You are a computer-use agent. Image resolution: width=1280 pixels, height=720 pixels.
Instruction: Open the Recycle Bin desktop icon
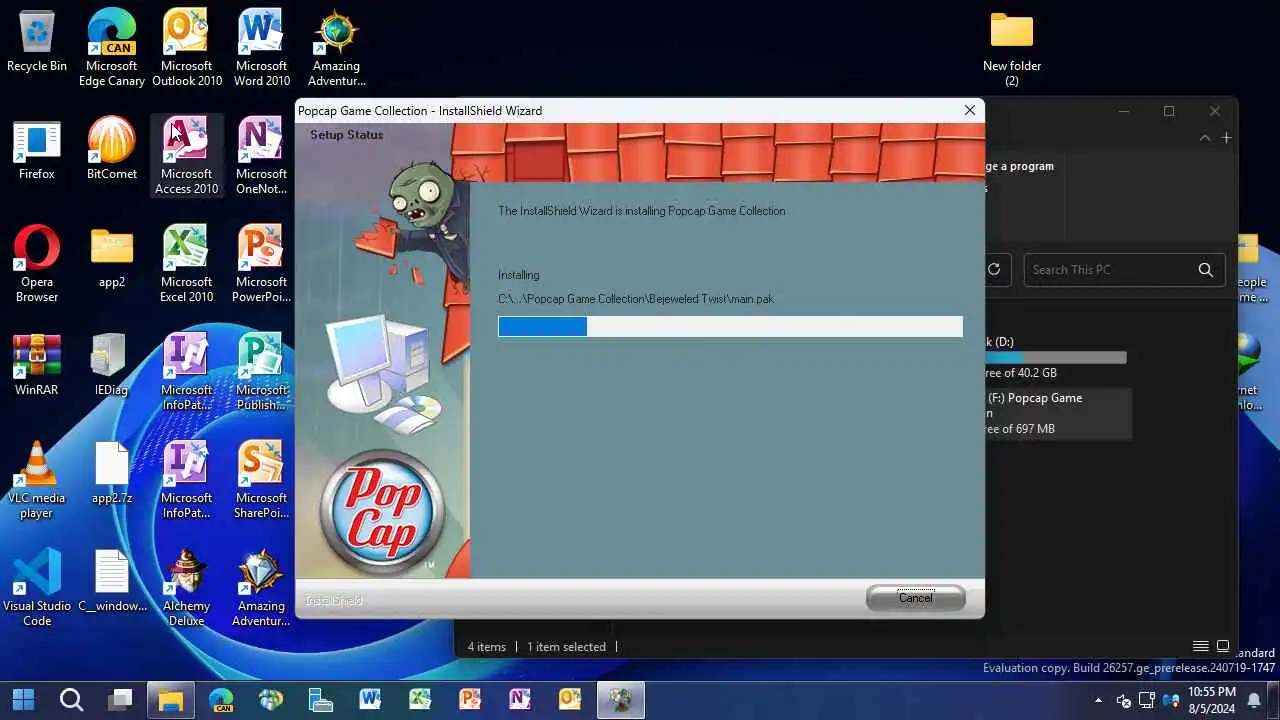point(37,42)
